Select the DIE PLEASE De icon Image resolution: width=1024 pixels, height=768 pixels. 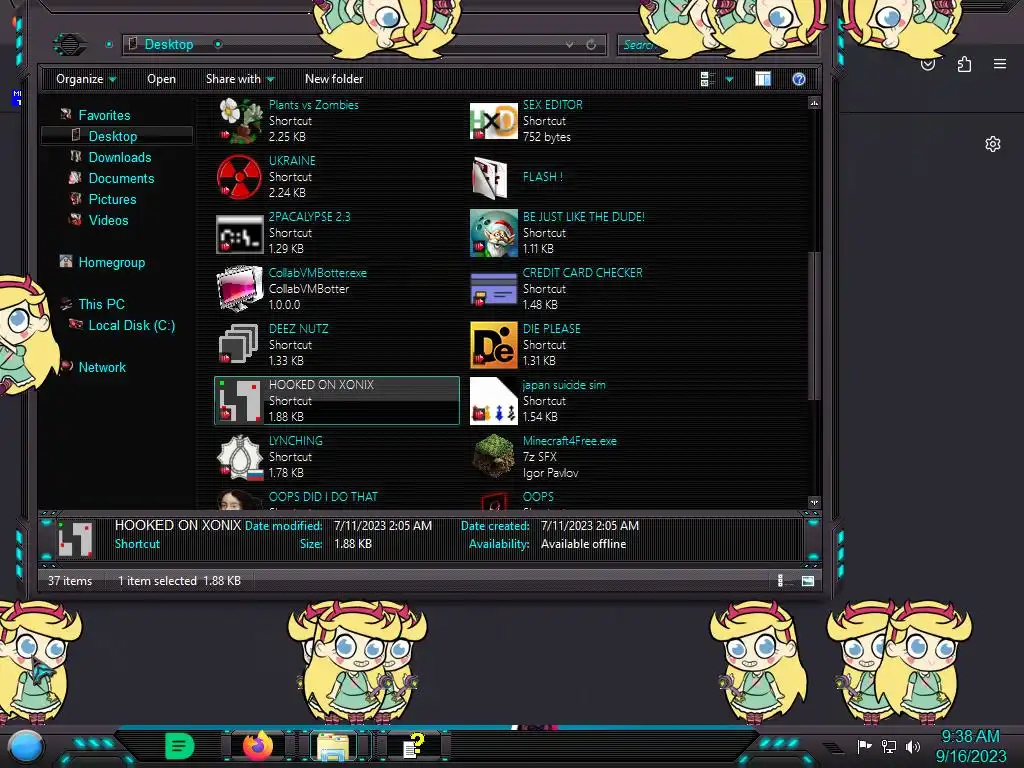(x=494, y=345)
